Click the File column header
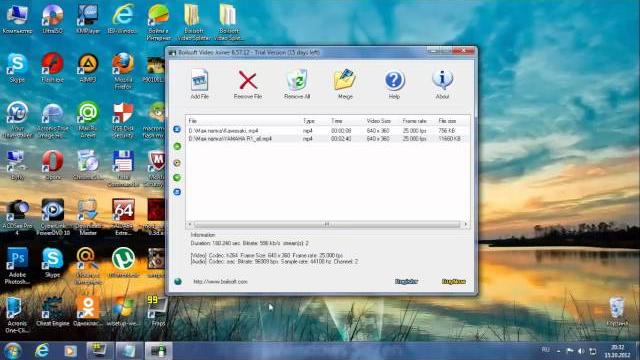The height and width of the screenshot is (360, 640). tap(243, 121)
